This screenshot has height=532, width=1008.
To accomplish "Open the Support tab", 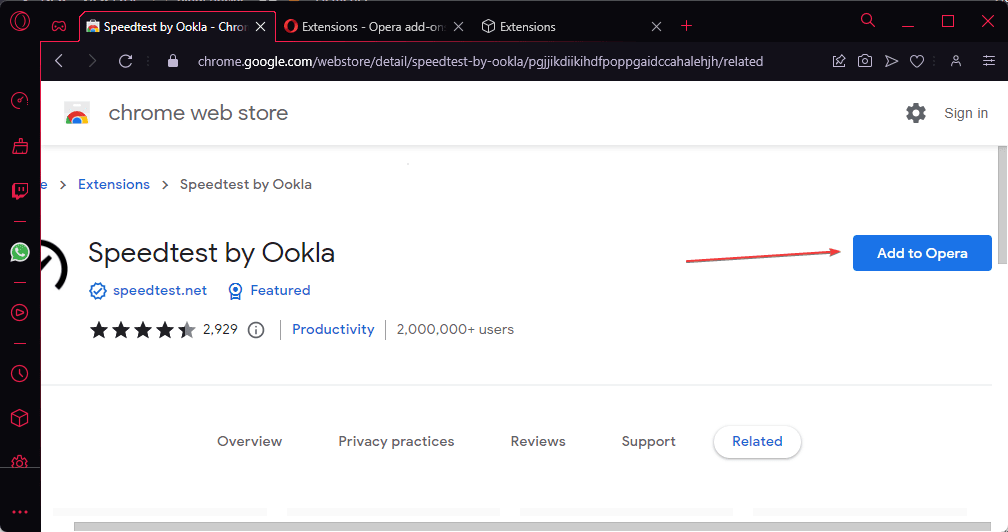I will coord(649,441).
